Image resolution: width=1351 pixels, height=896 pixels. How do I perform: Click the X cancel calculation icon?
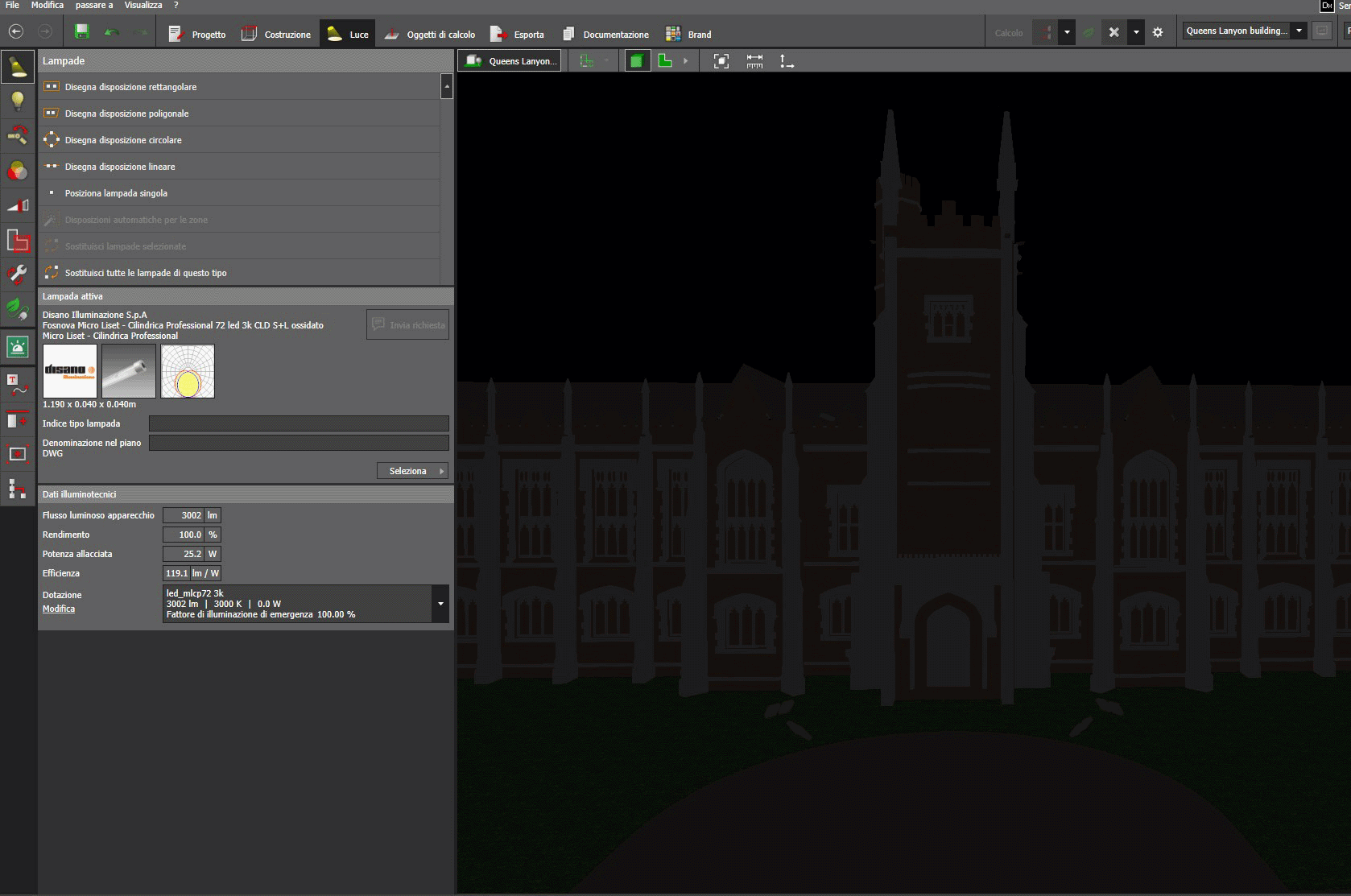(x=1114, y=33)
